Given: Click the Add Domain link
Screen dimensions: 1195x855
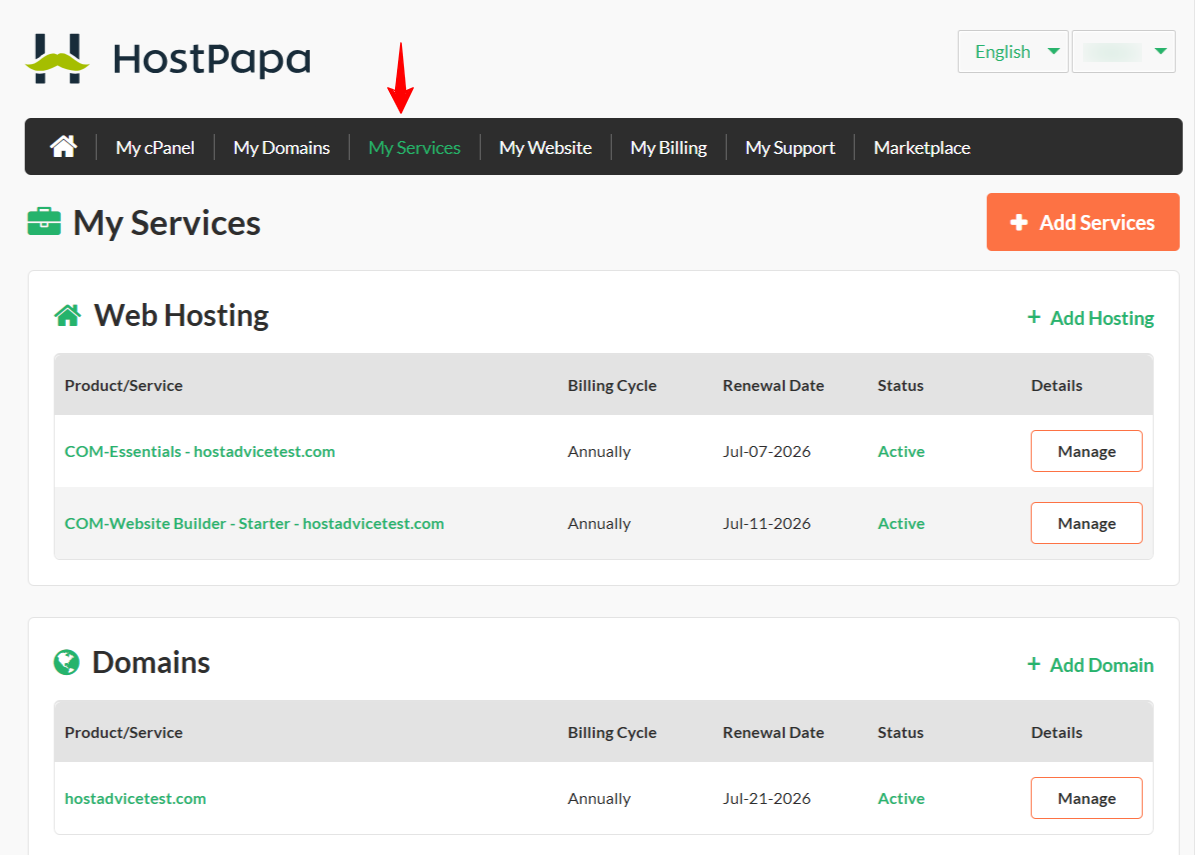Looking at the screenshot, I should (x=1091, y=665).
